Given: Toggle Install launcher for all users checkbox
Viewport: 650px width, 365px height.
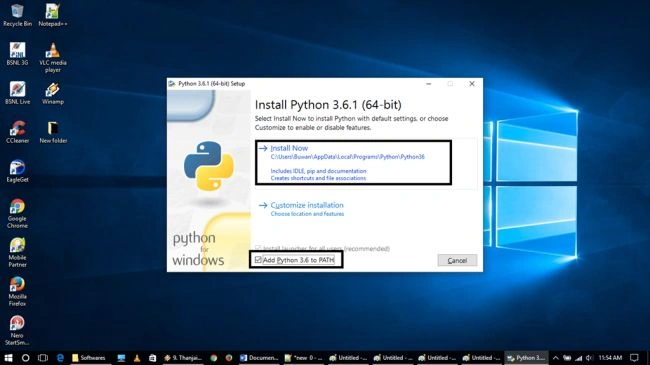Looking at the screenshot, I should (x=258, y=248).
